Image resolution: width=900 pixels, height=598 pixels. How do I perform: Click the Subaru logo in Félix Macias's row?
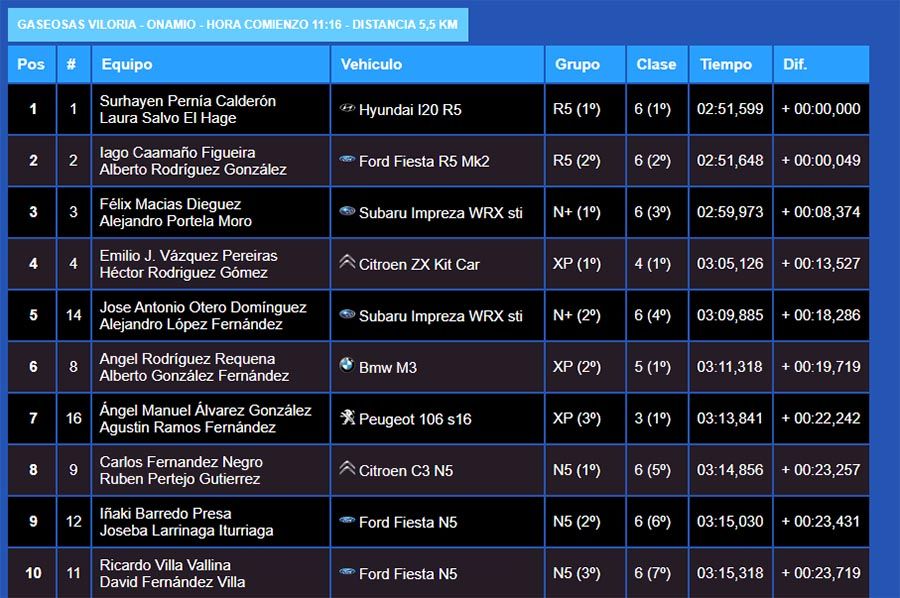347,212
